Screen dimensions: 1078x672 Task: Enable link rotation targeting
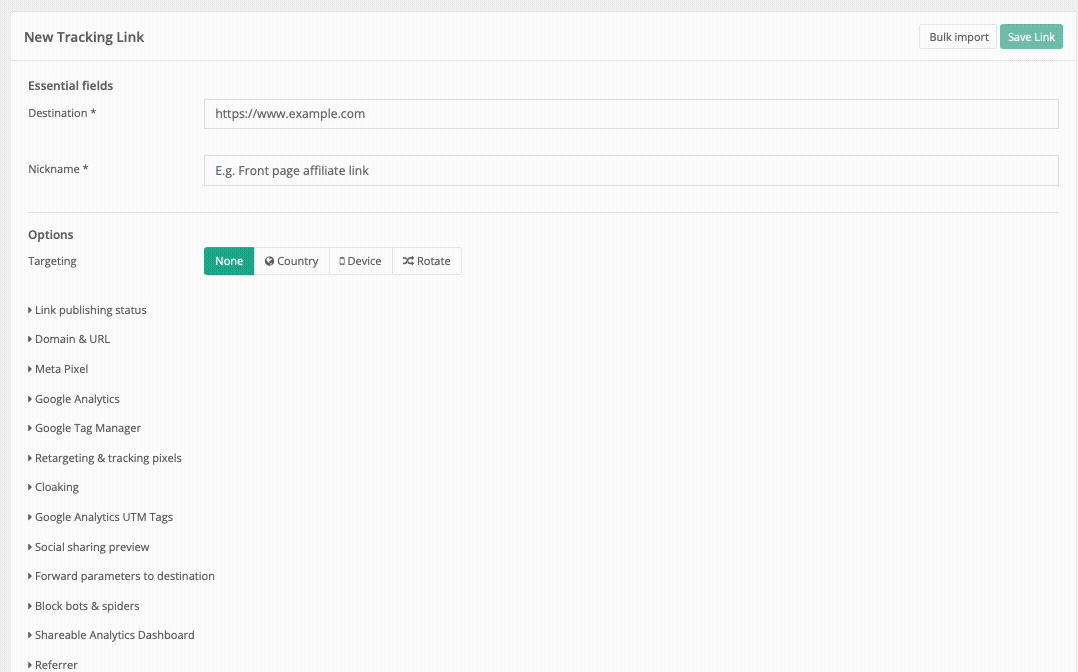427,260
